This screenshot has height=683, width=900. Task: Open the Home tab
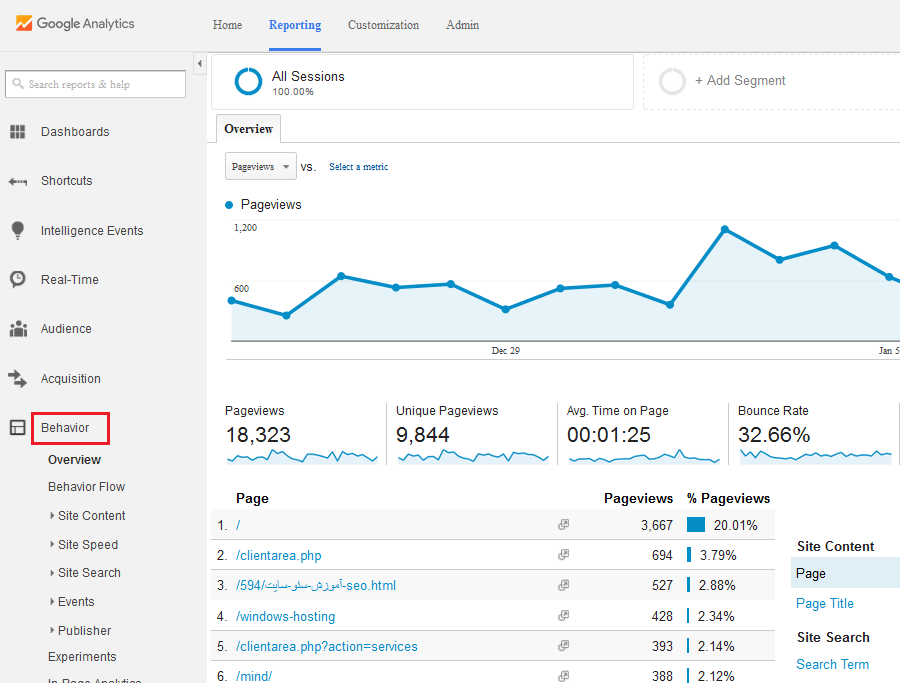[227, 25]
